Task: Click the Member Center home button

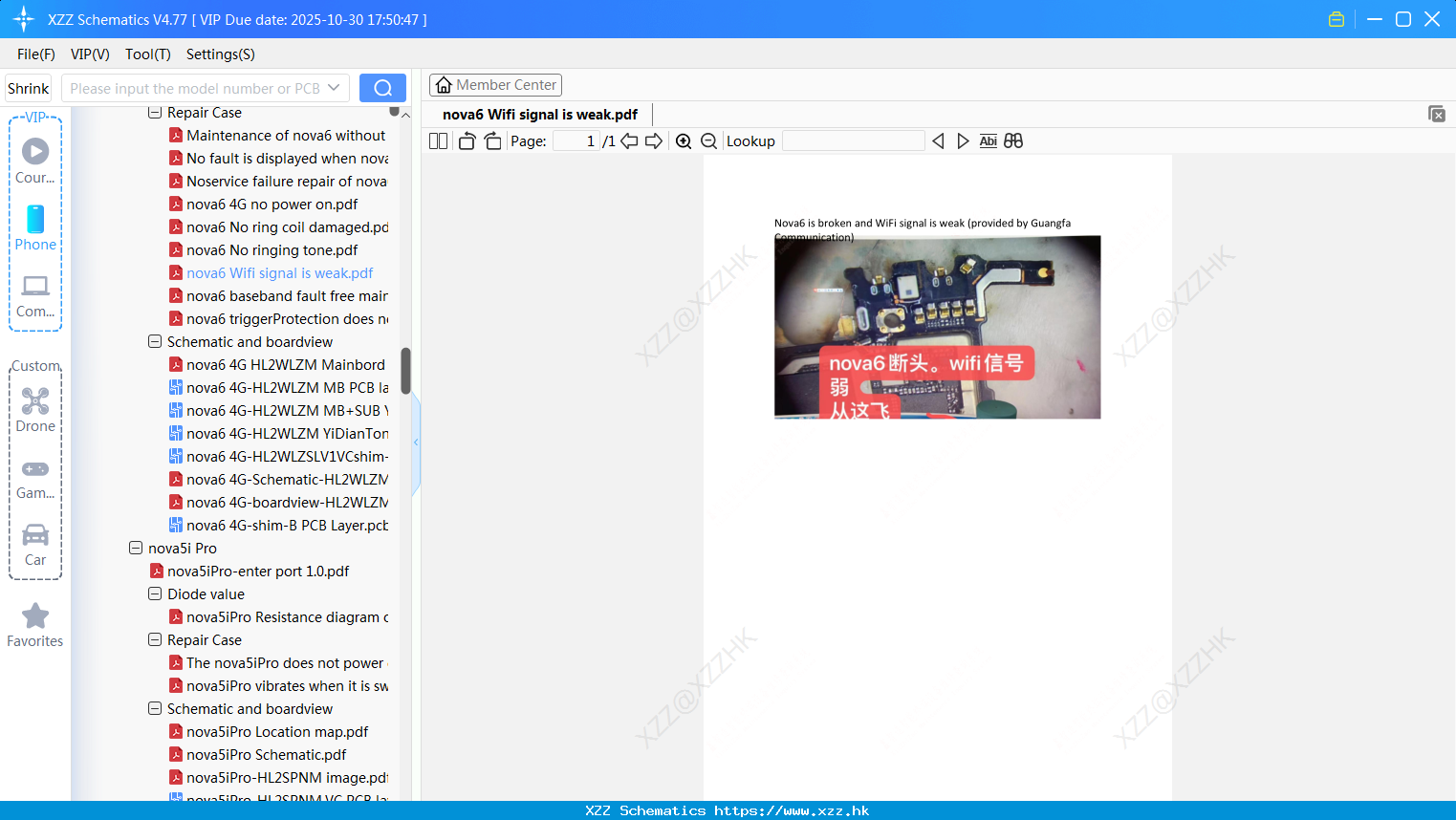Action: [495, 85]
